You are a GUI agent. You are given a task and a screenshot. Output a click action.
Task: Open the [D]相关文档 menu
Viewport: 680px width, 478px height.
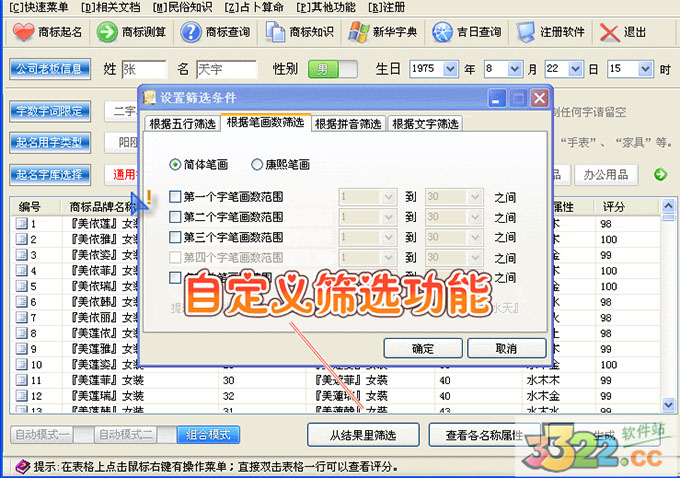click(x=111, y=7)
